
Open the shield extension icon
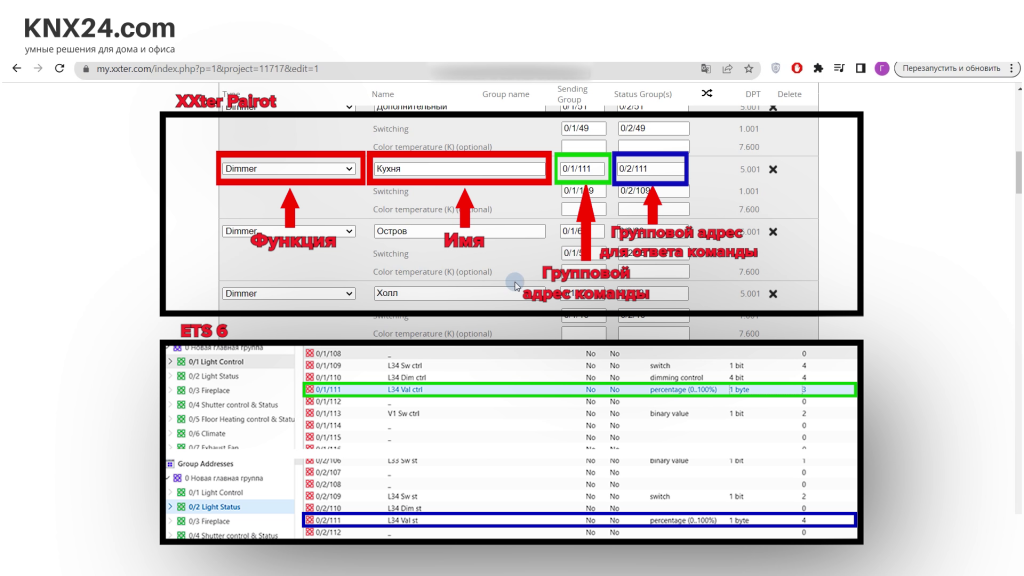point(776,69)
